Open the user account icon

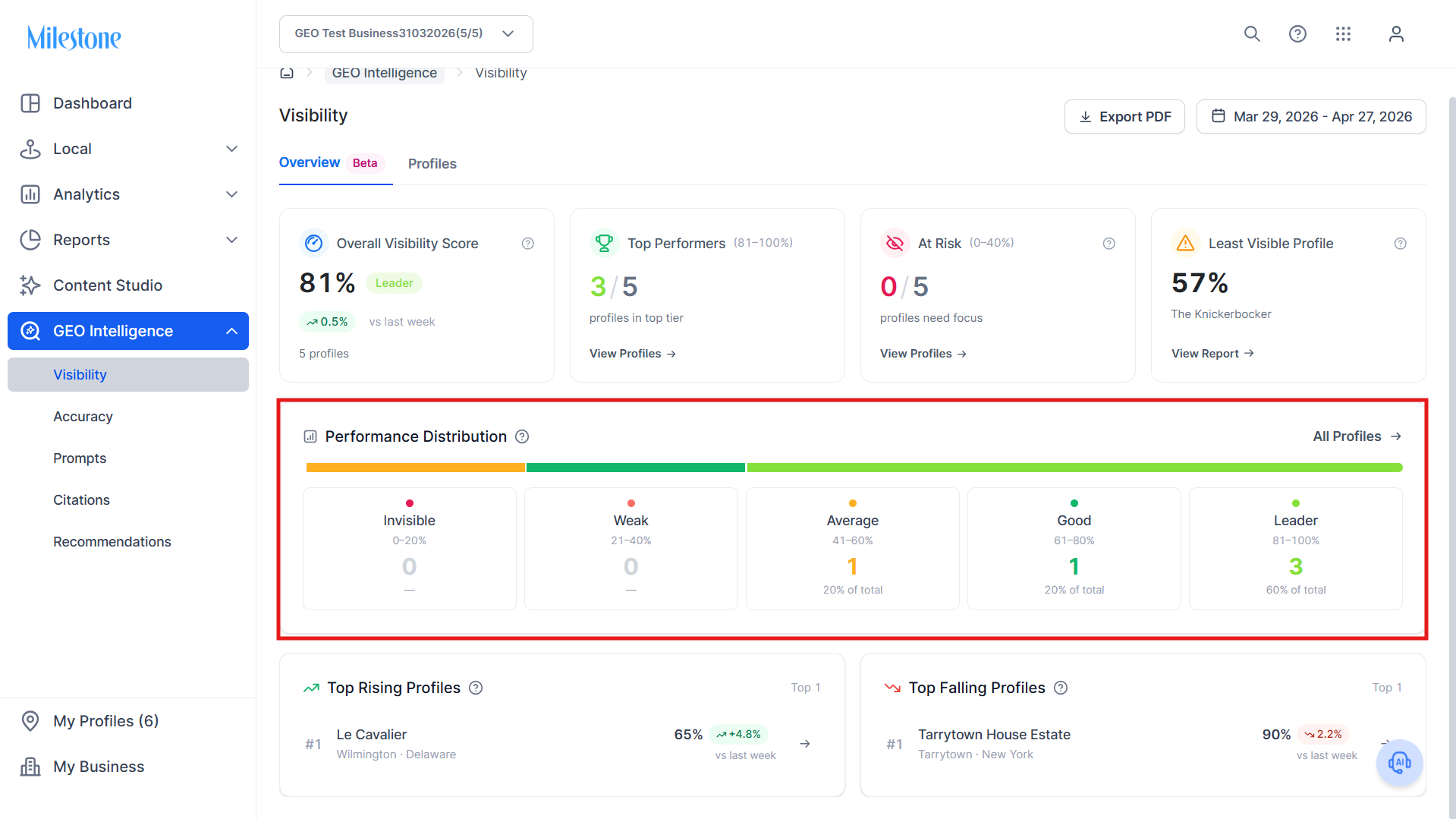pos(1396,34)
